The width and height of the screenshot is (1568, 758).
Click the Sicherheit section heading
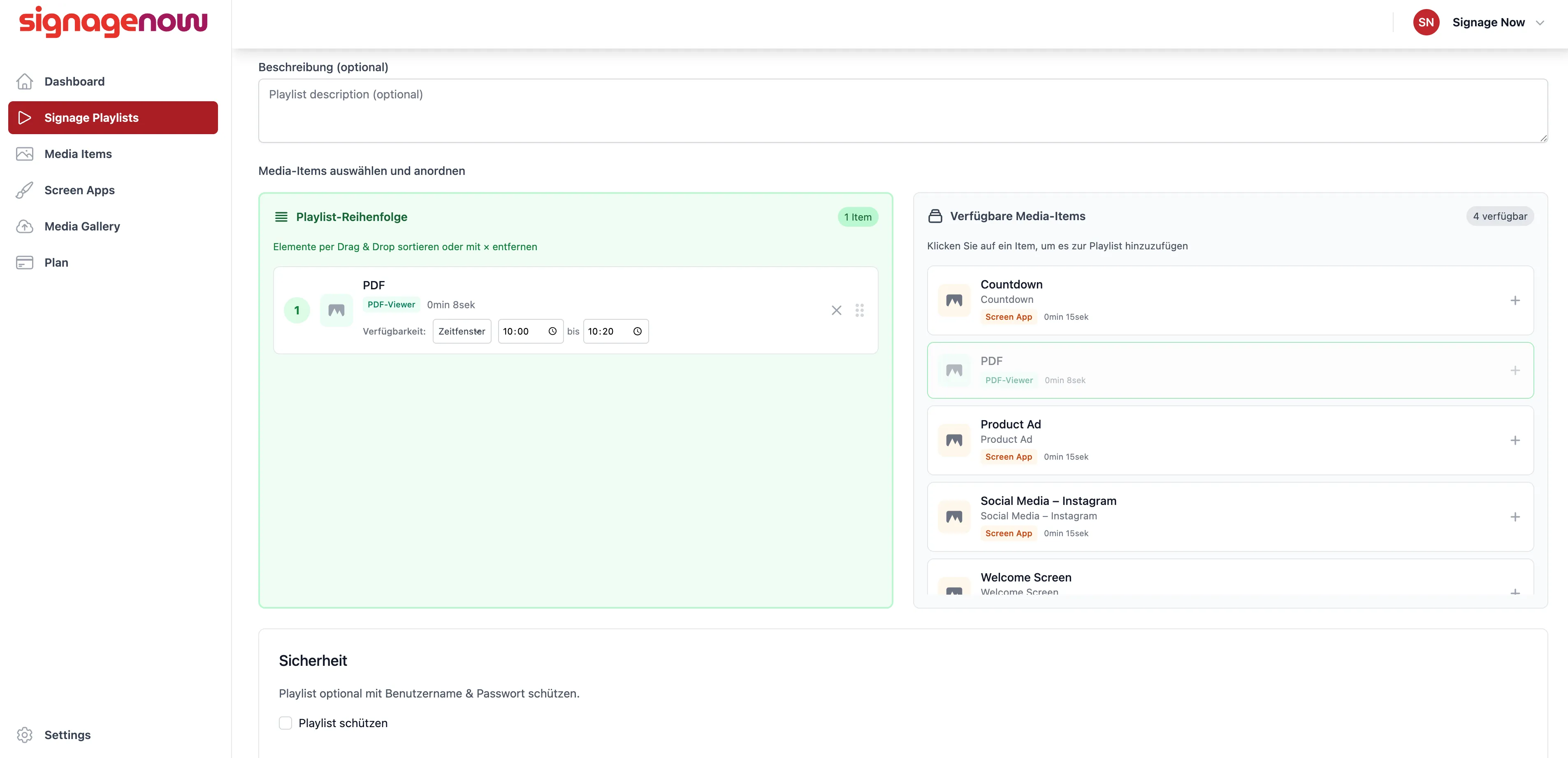click(313, 660)
